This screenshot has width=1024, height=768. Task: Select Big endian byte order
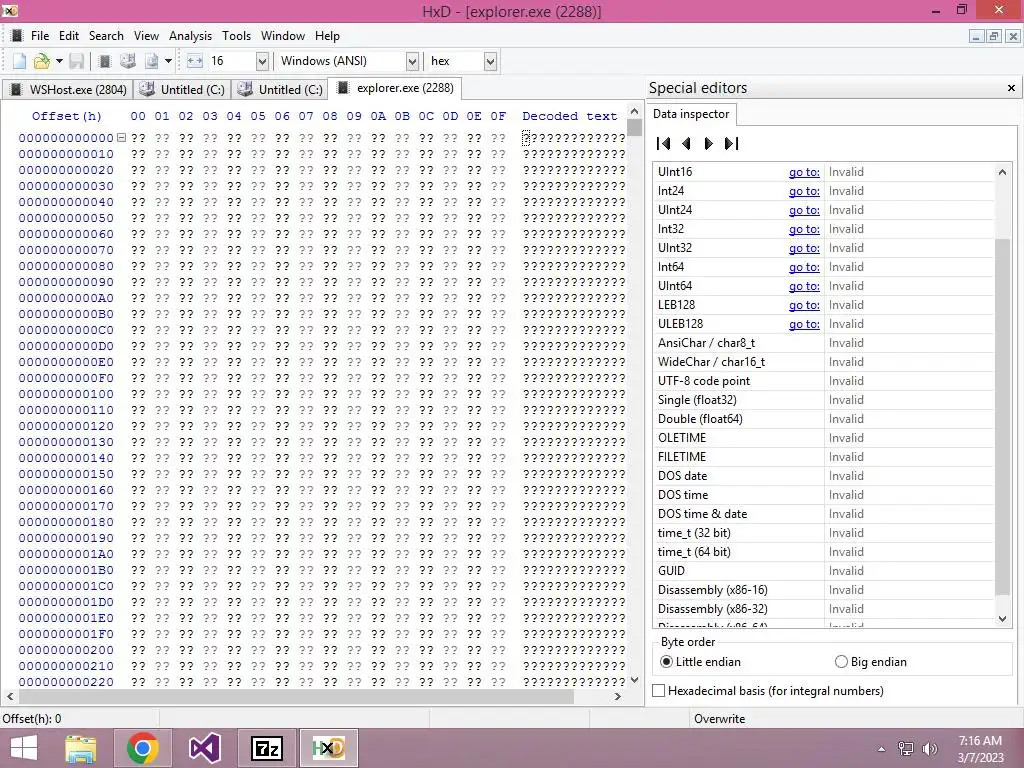pos(871,662)
